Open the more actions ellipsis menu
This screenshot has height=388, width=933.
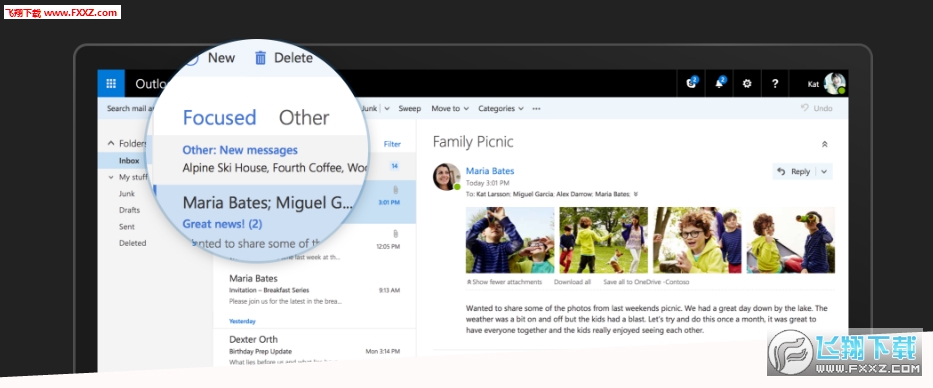[536, 108]
